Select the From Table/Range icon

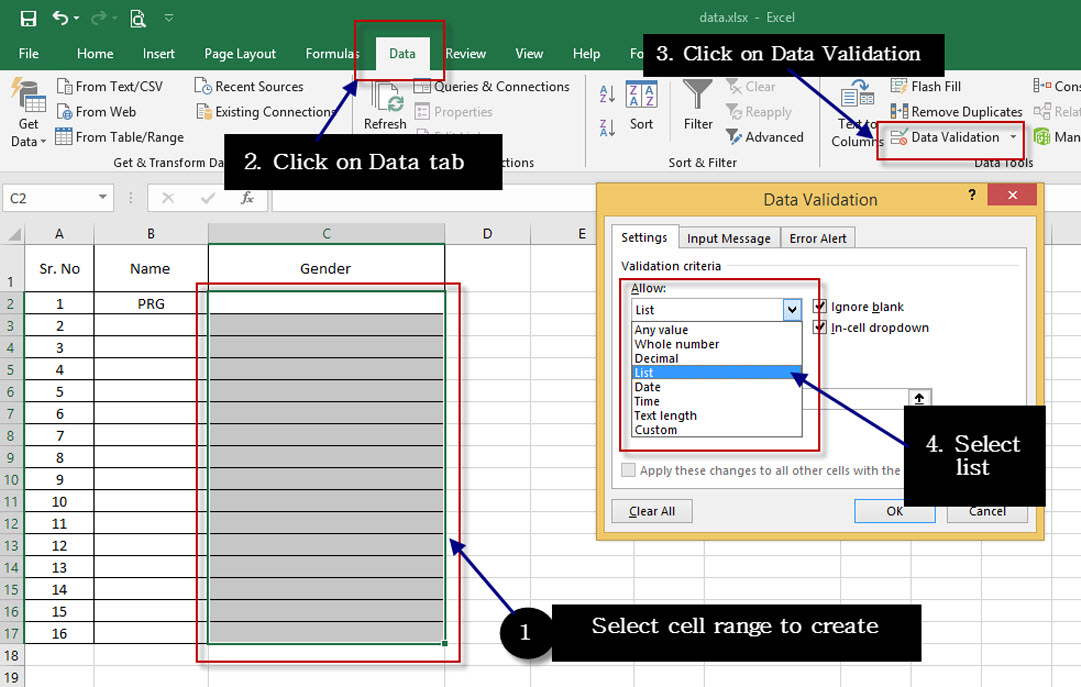(x=62, y=137)
